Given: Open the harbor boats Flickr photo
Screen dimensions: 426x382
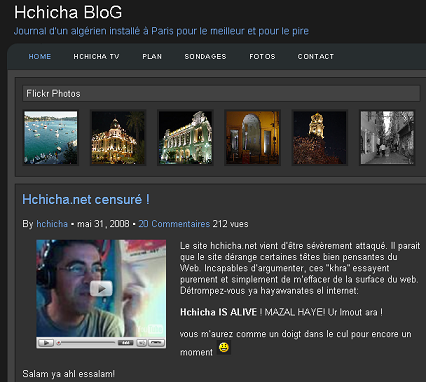Looking at the screenshot, I should pyautogui.click(x=51, y=138).
